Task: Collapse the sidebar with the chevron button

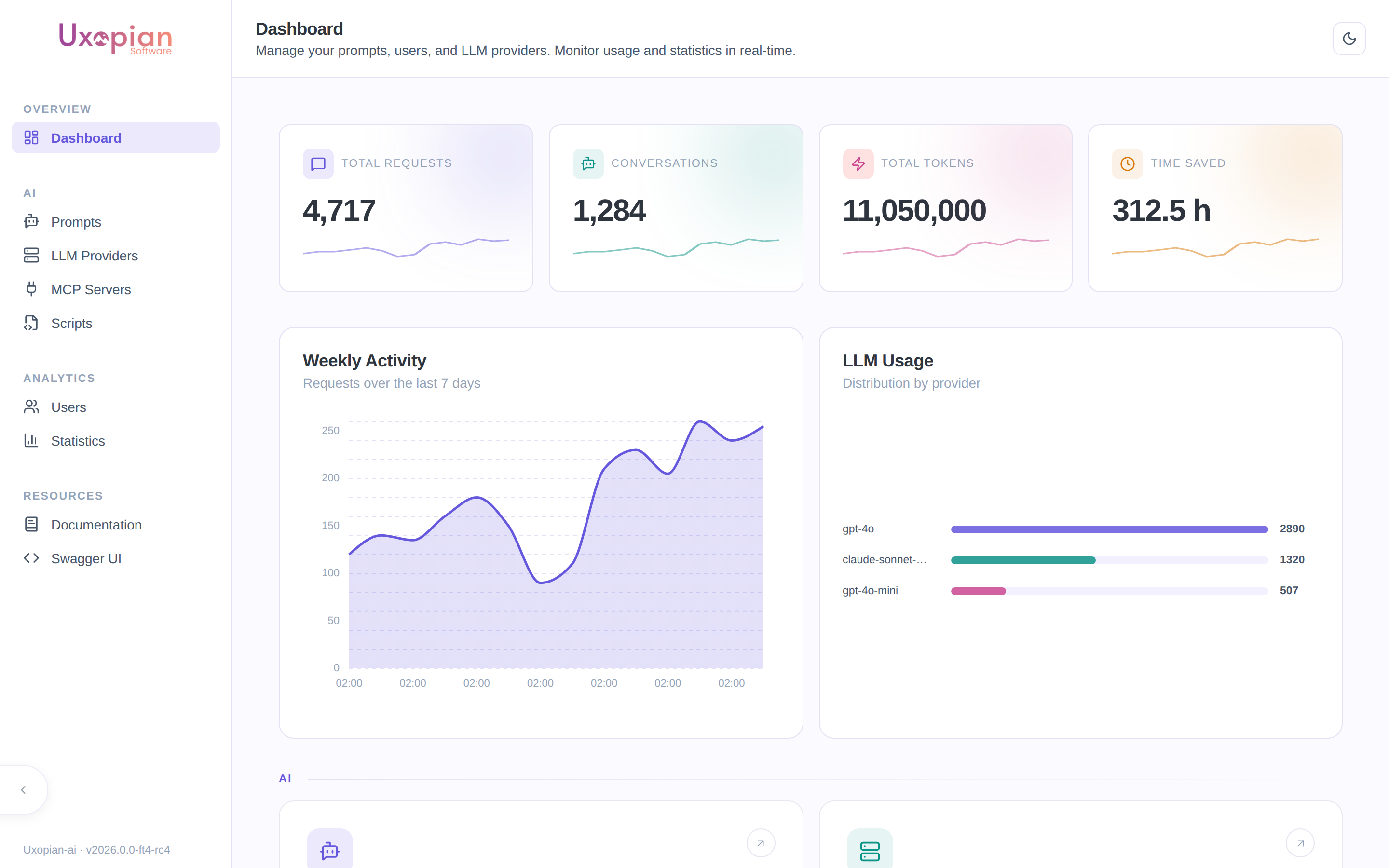Action: pos(24,790)
